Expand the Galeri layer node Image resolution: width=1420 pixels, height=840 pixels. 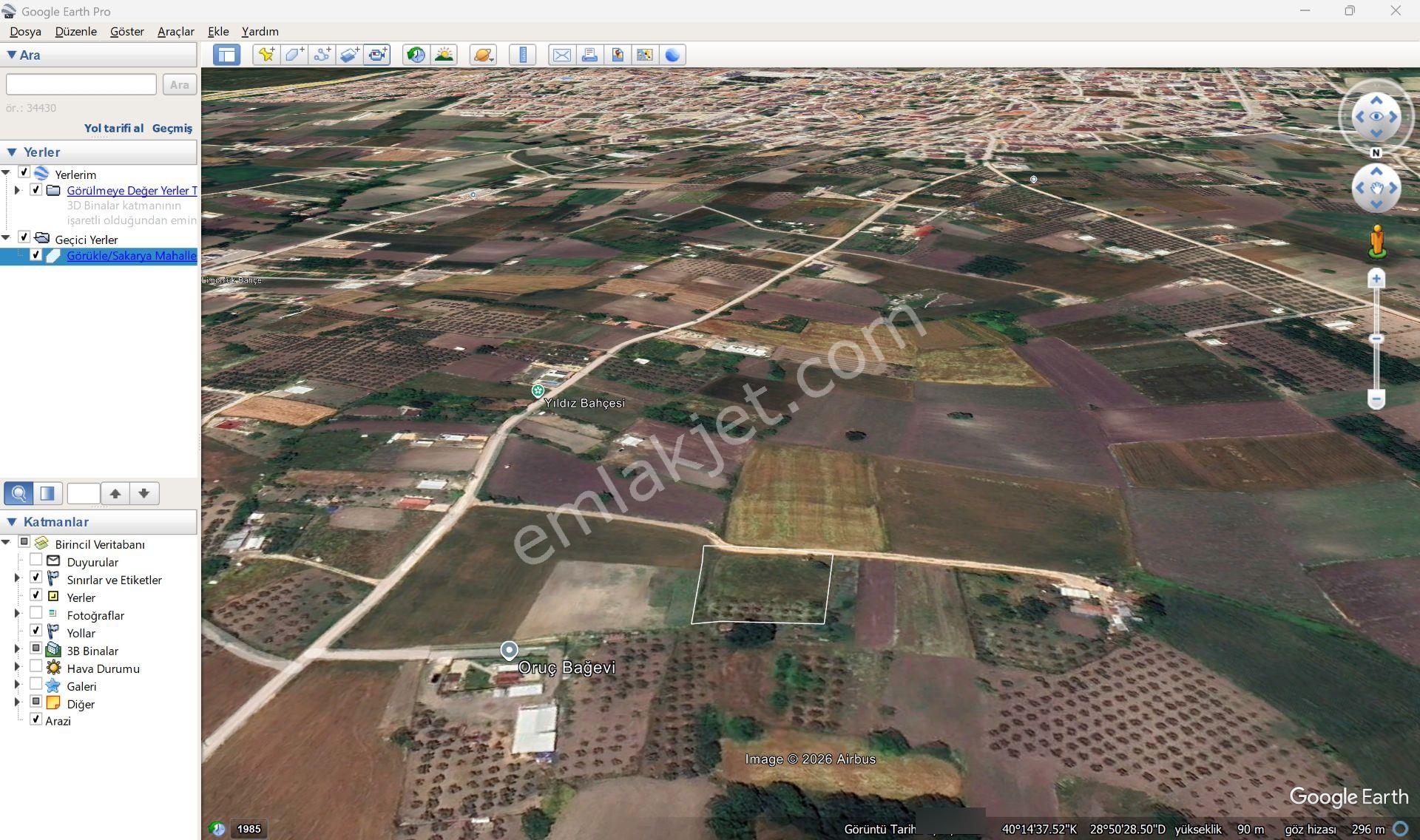point(17,685)
